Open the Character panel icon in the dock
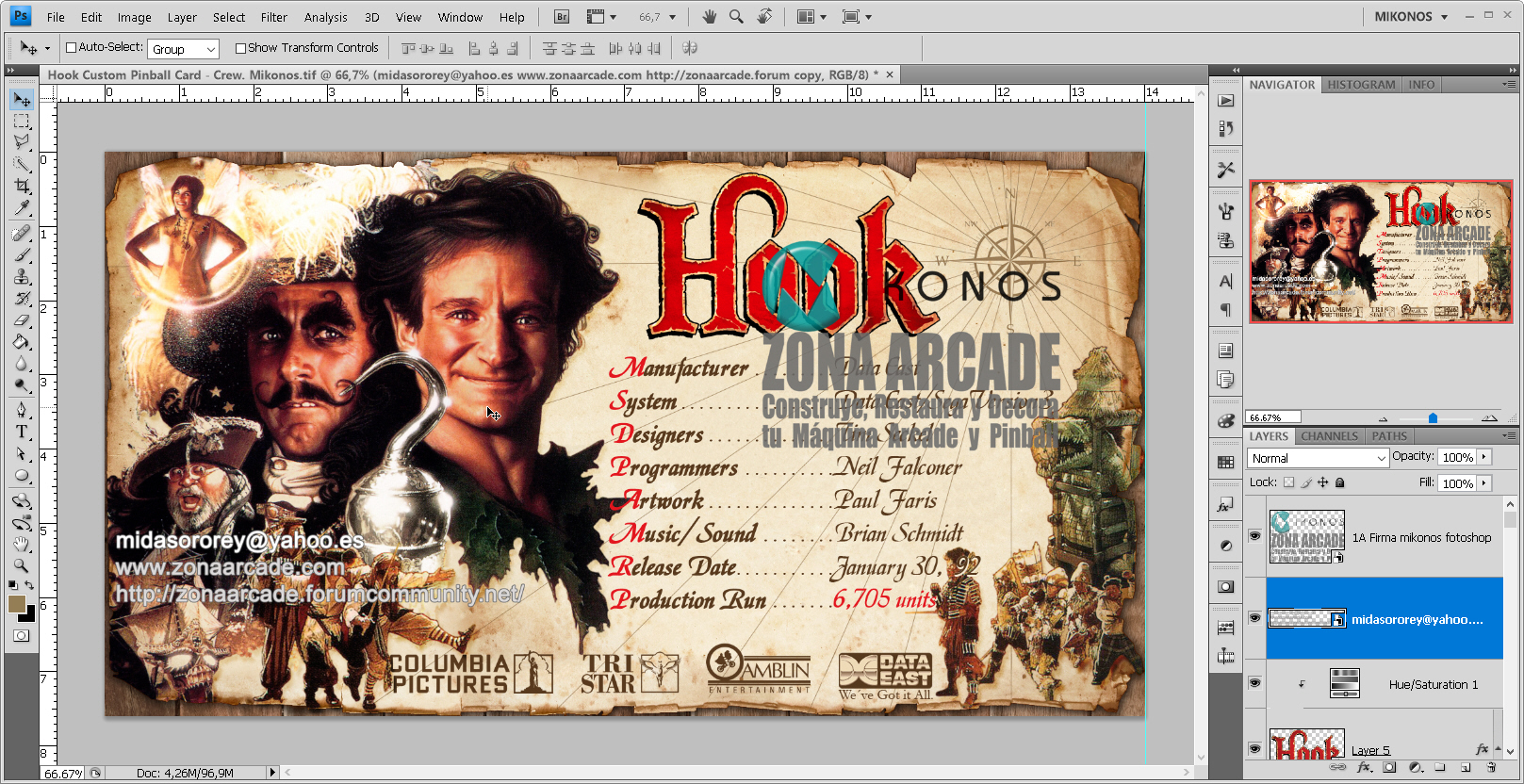 tap(1225, 281)
